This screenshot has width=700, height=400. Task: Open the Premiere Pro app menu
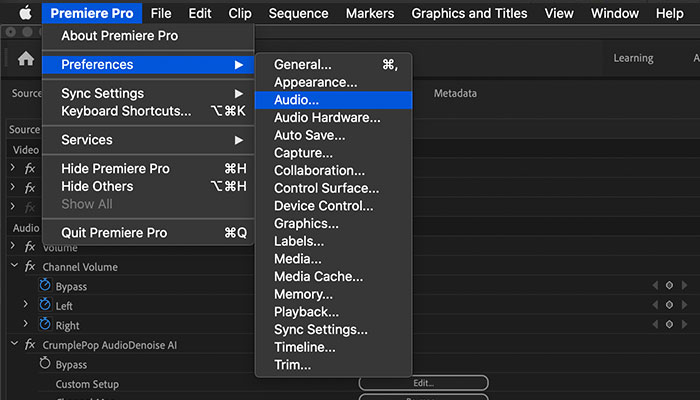point(92,13)
